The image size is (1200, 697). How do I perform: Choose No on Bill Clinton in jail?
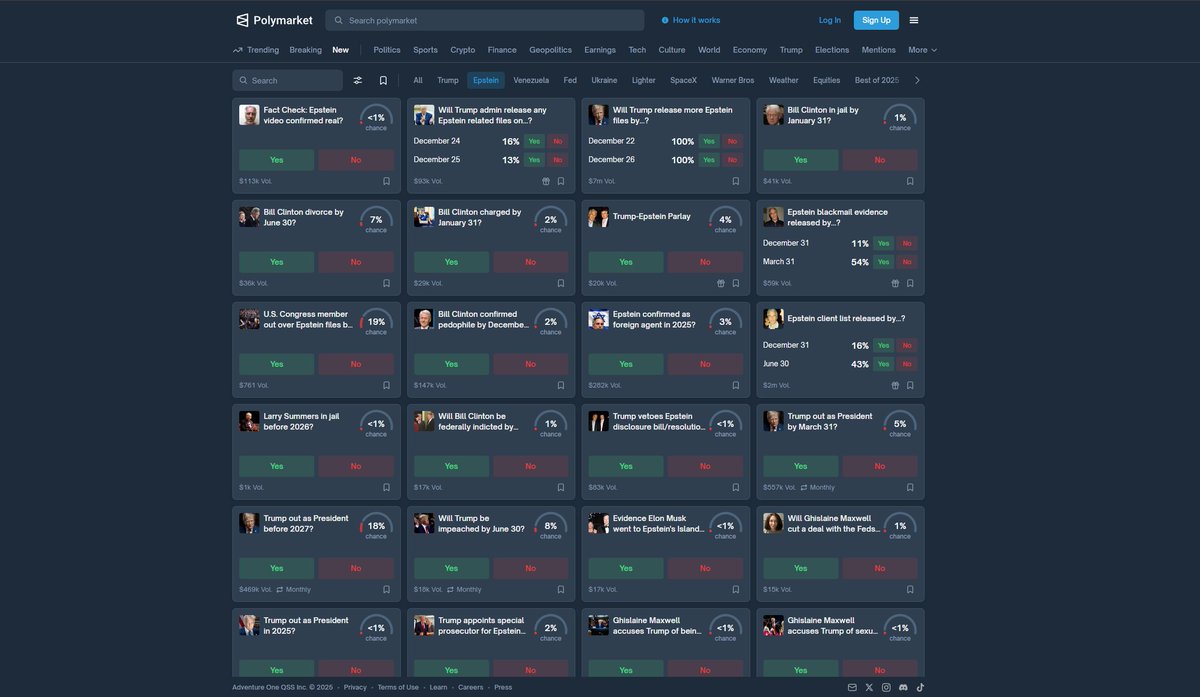[x=880, y=160]
